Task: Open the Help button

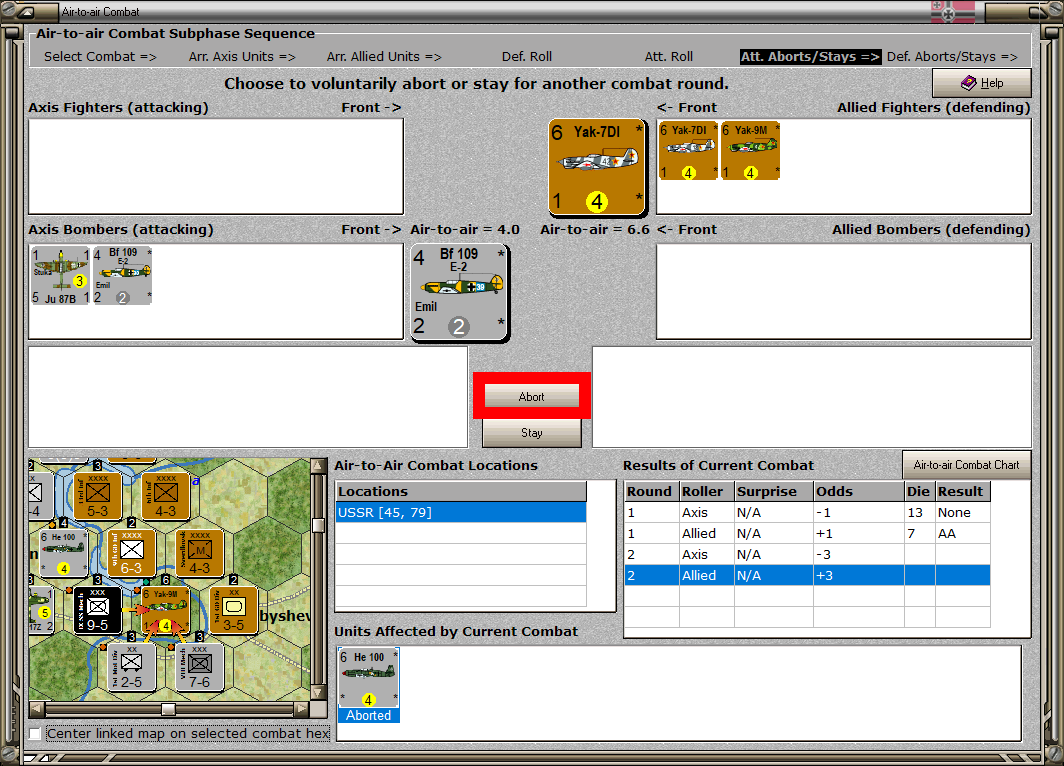Action: click(x=981, y=83)
